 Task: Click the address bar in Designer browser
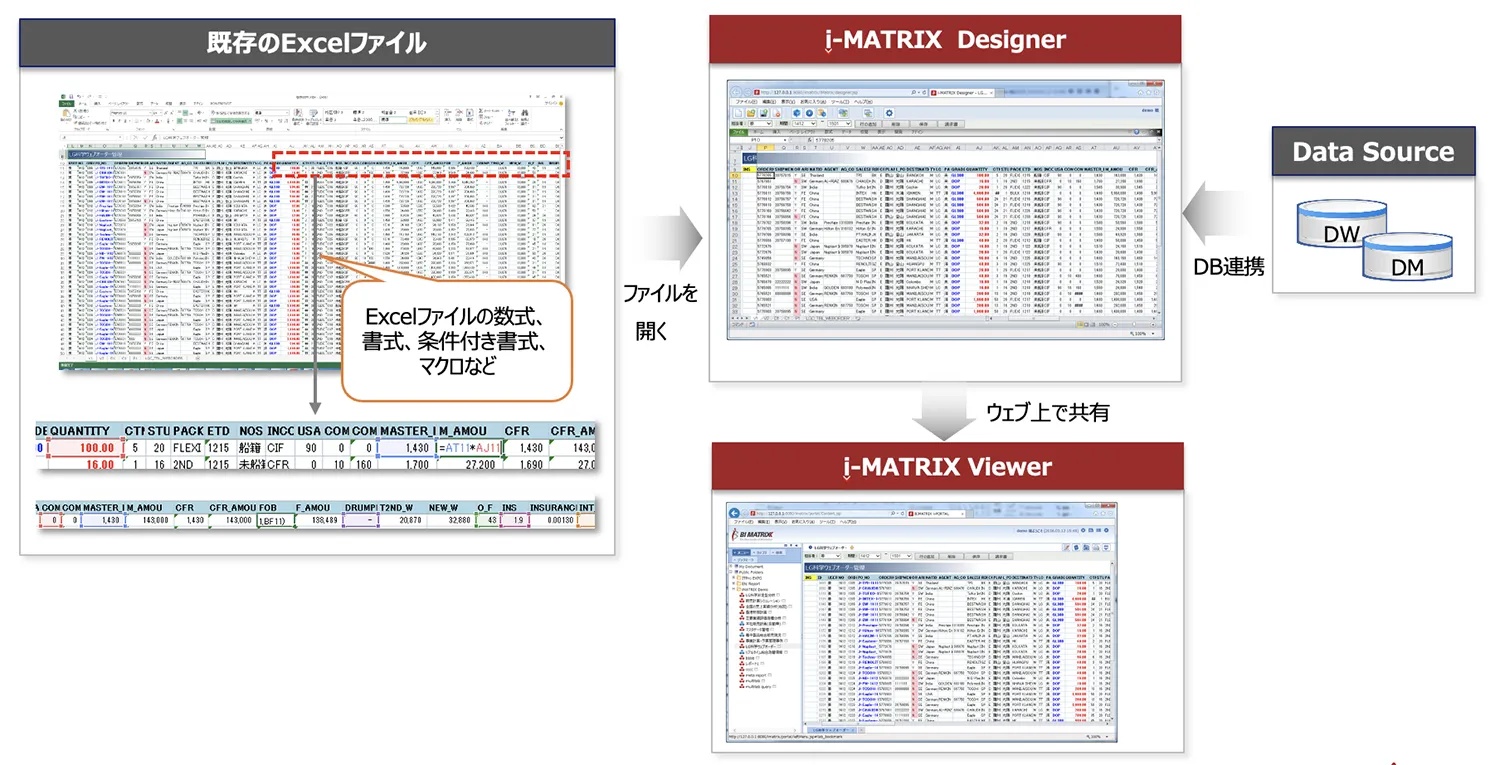coord(840,92)
